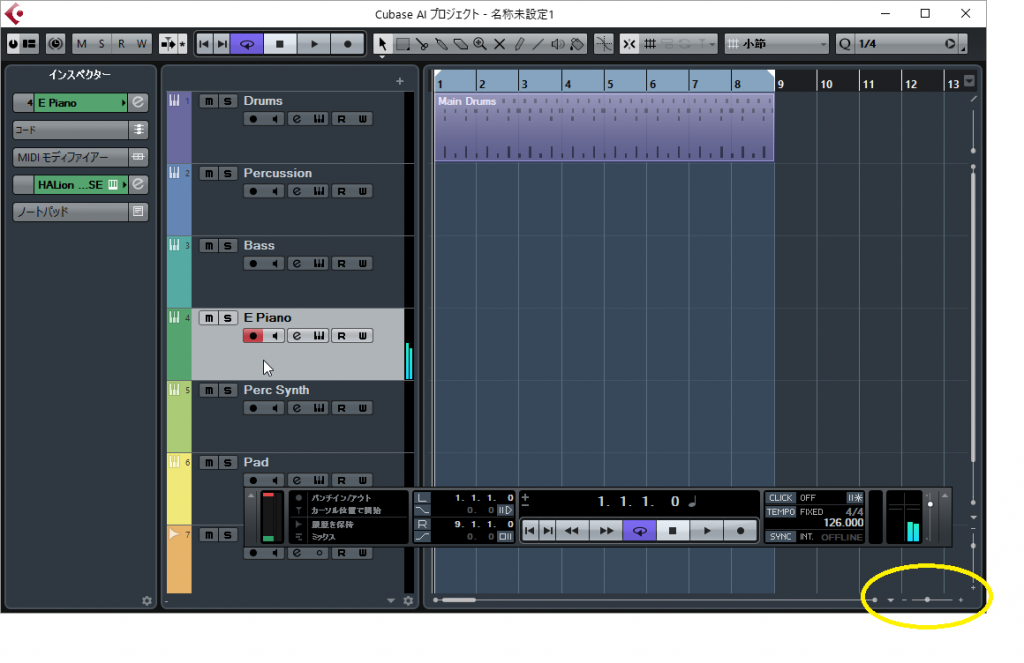Click global Mute M button in toolbar
Viewport: 1024px width, 663px height.
pos(82,44)
